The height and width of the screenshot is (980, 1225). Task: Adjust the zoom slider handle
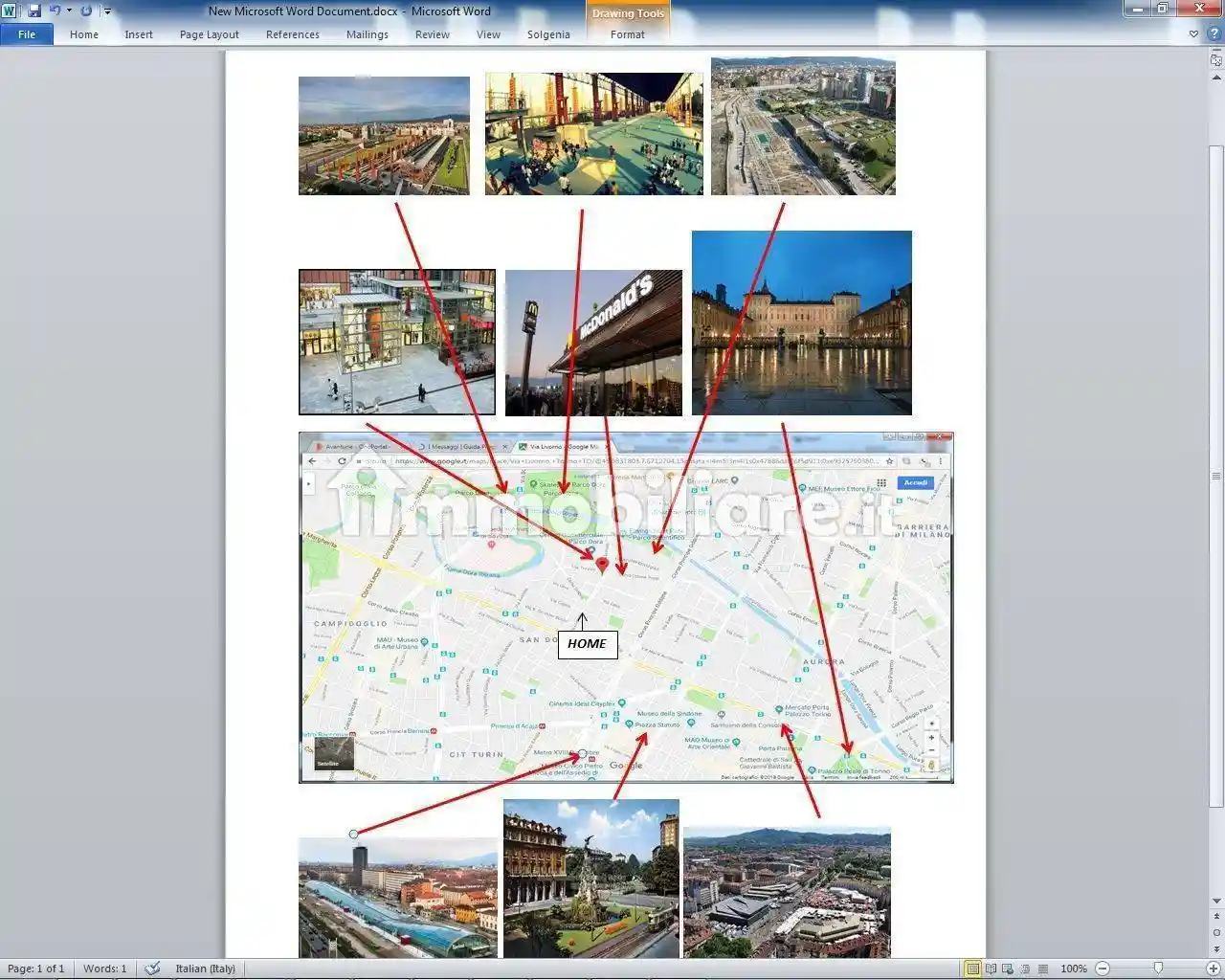(1158, 969)
